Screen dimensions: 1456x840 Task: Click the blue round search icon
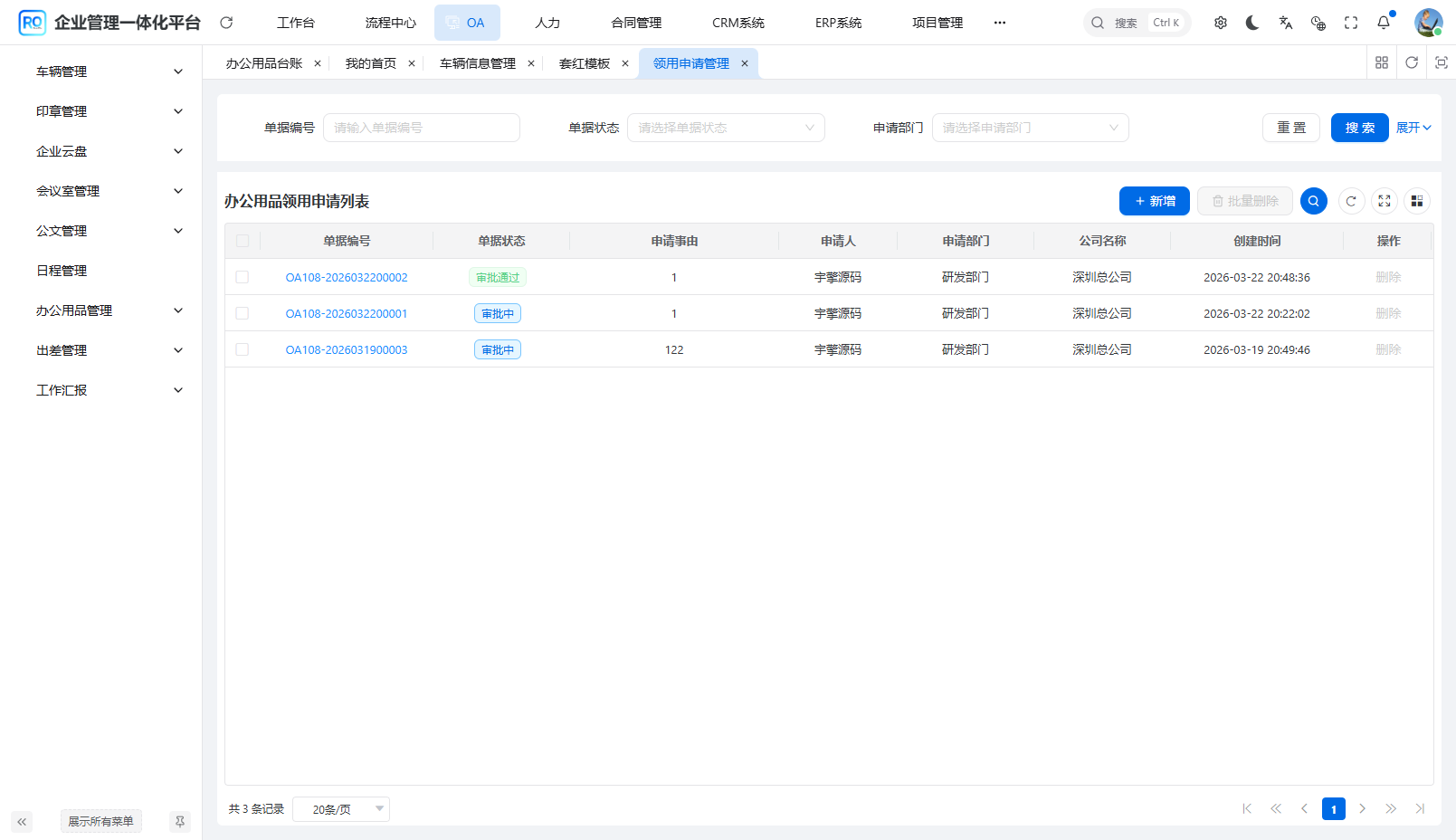1314,201
